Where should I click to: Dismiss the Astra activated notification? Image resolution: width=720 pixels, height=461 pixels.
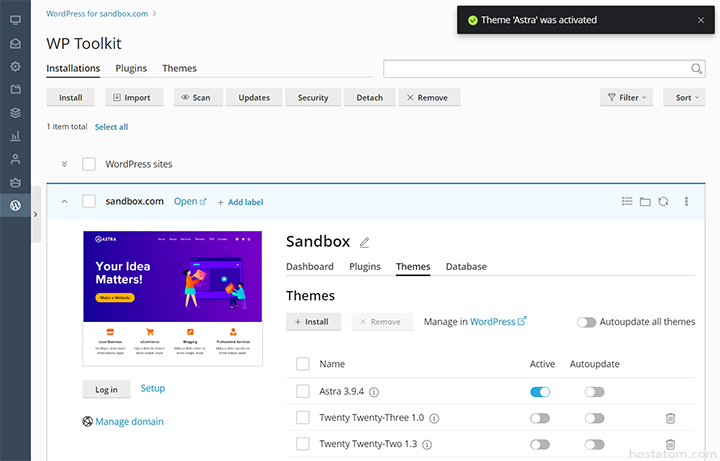(700, 20)
